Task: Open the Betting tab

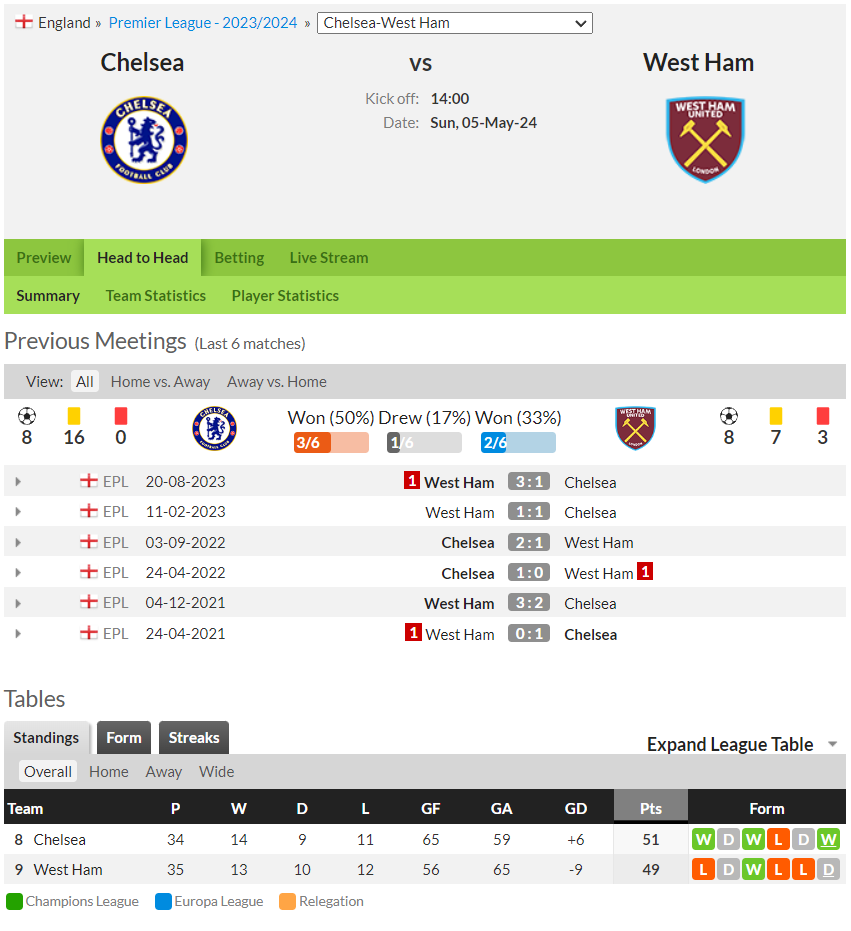Action: coord(239,258)
